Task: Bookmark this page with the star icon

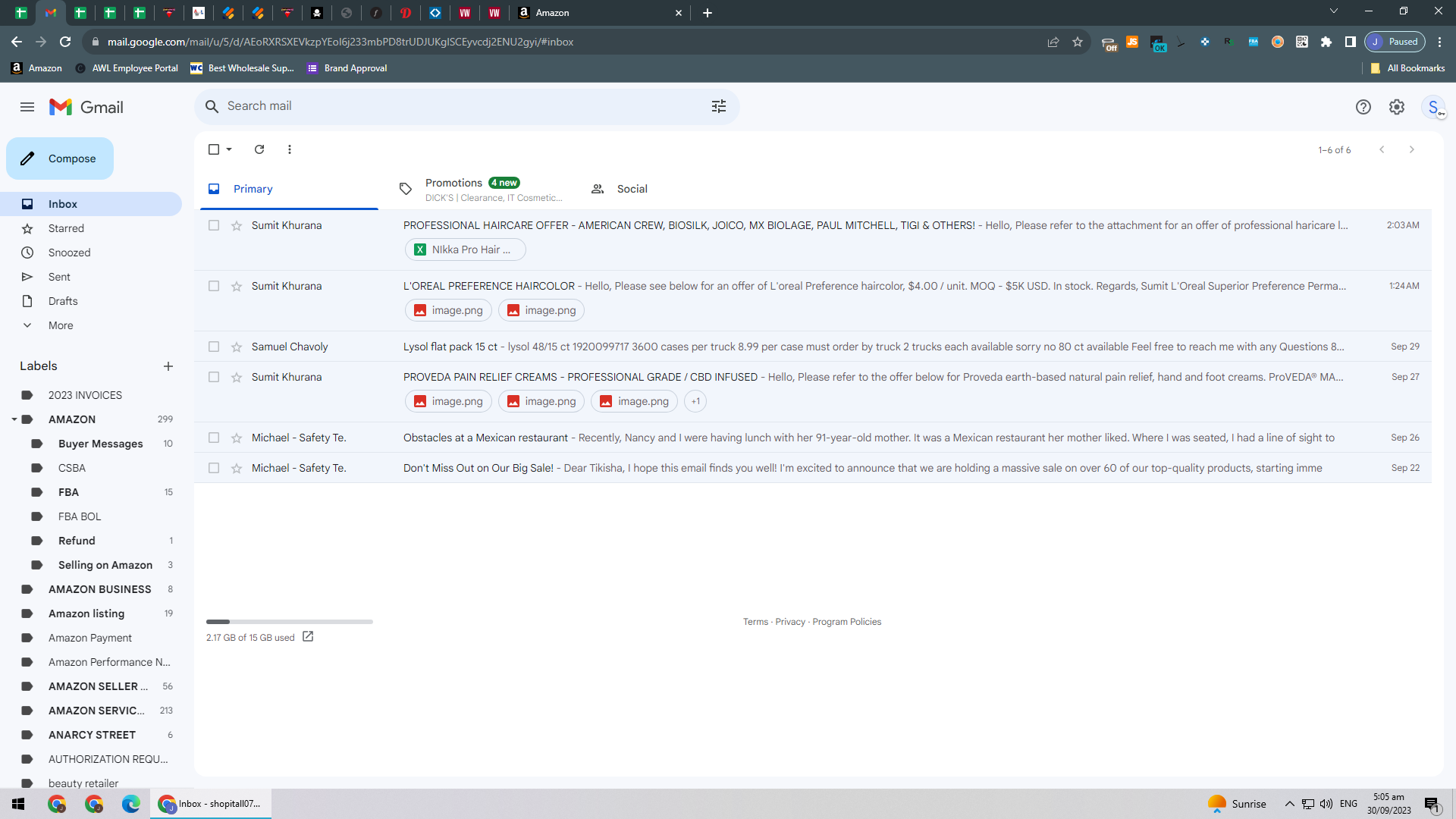Action: [1078, 42]
